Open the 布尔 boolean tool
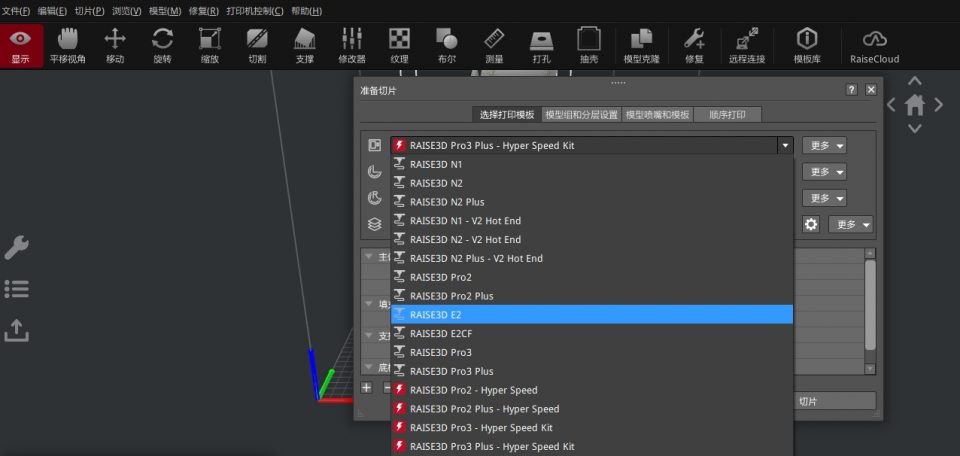This screenshot has height=456, width=960. (x=447, y=46)
